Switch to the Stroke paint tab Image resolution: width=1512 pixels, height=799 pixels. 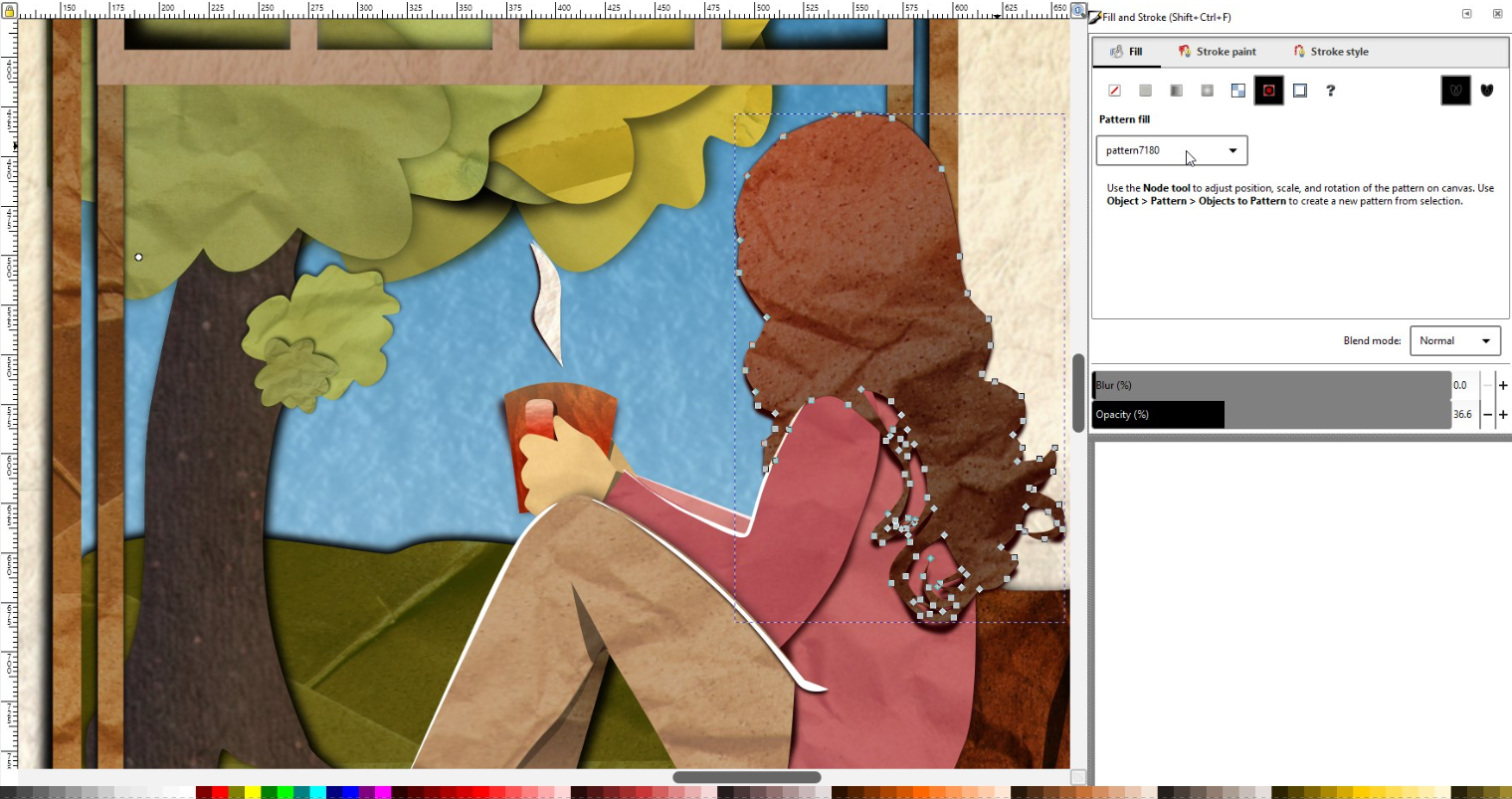1217,52
